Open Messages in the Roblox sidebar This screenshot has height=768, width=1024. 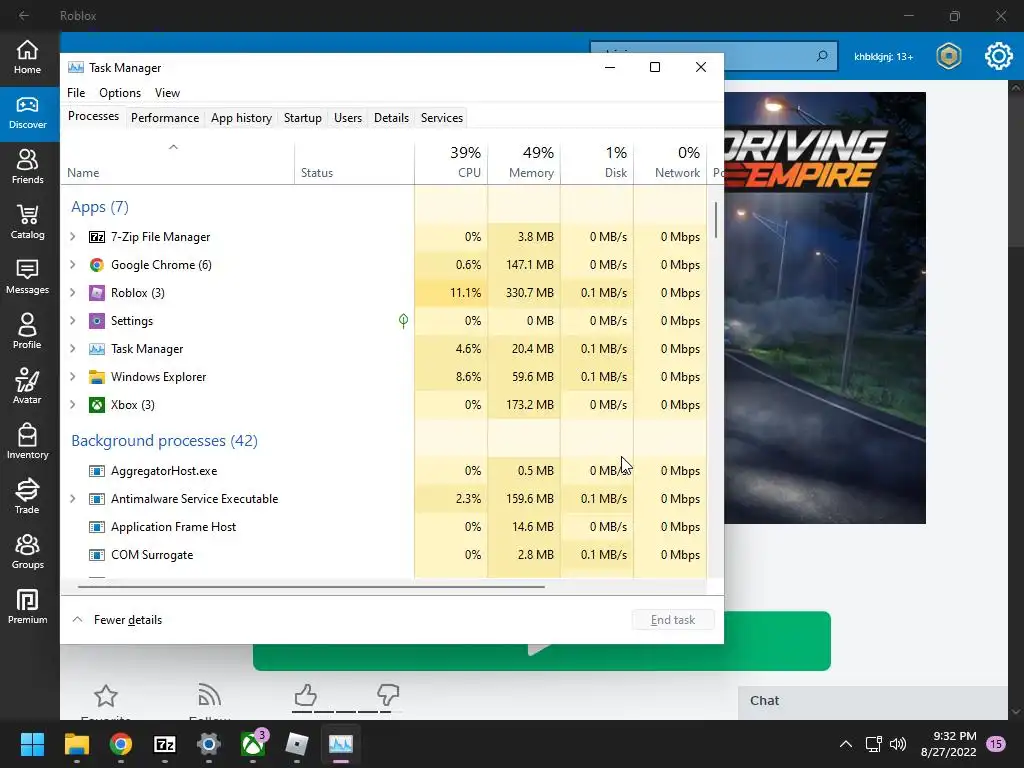point(27,277)
